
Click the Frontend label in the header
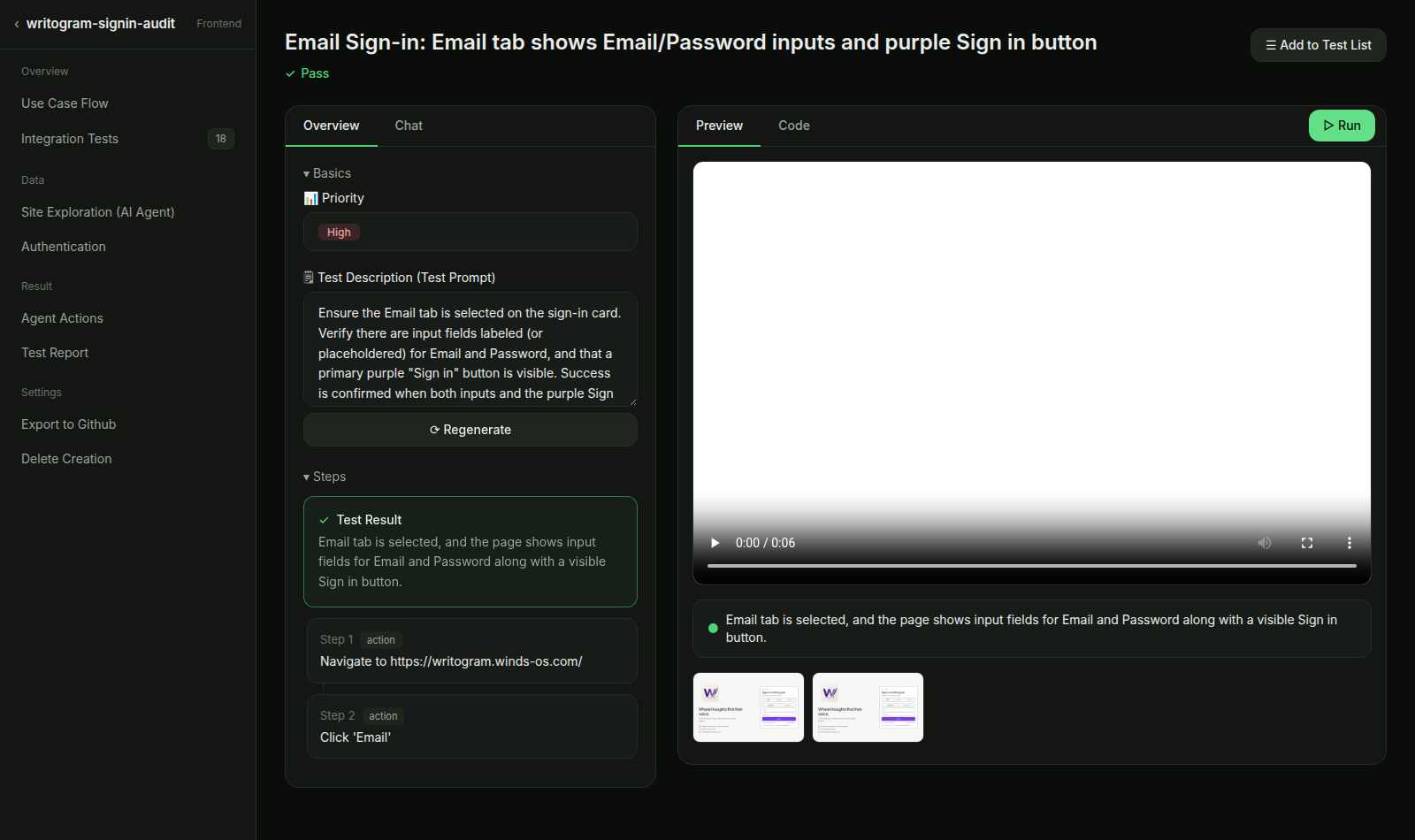(x=219, y=24)
